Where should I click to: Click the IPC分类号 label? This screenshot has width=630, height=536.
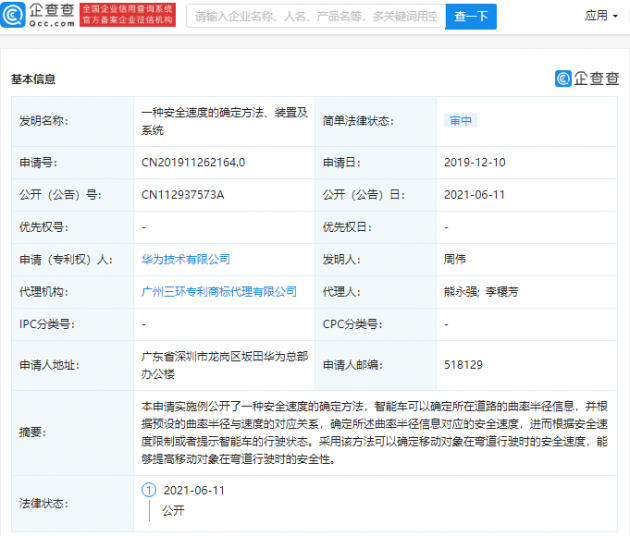pyautogui.click(x=47, y=324)
